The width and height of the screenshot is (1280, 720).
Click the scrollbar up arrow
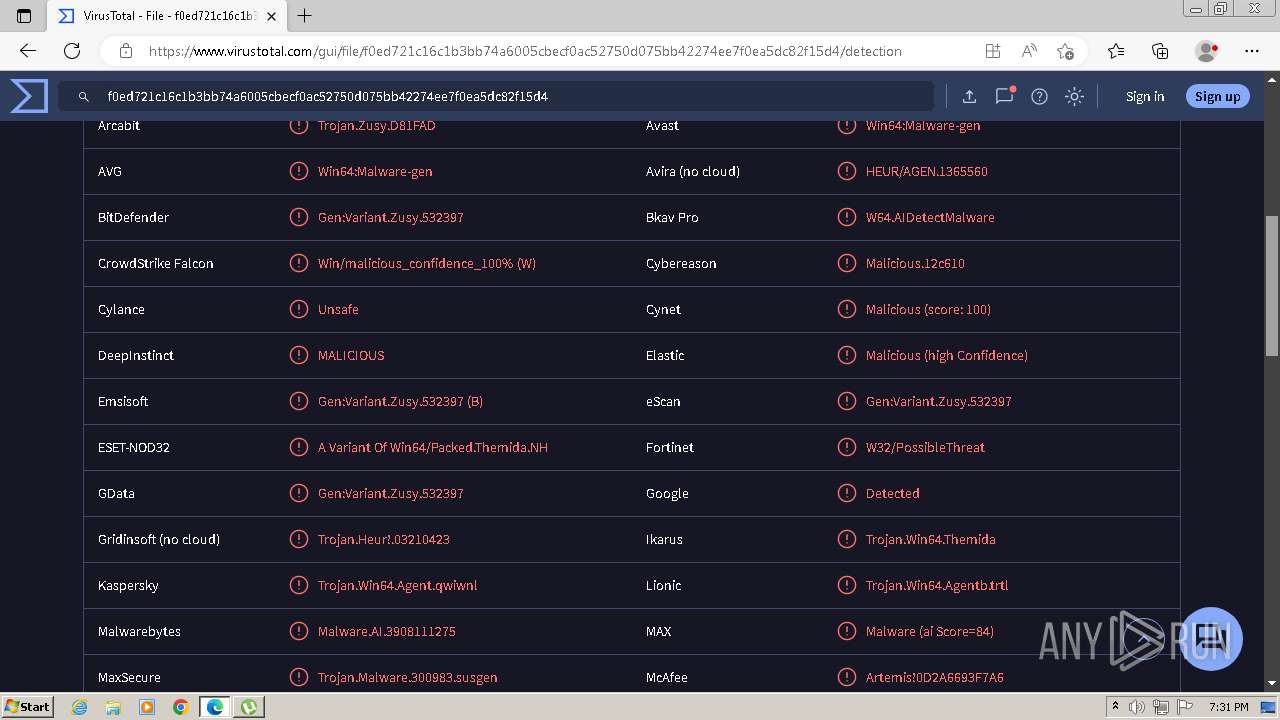coord(1272,79)
